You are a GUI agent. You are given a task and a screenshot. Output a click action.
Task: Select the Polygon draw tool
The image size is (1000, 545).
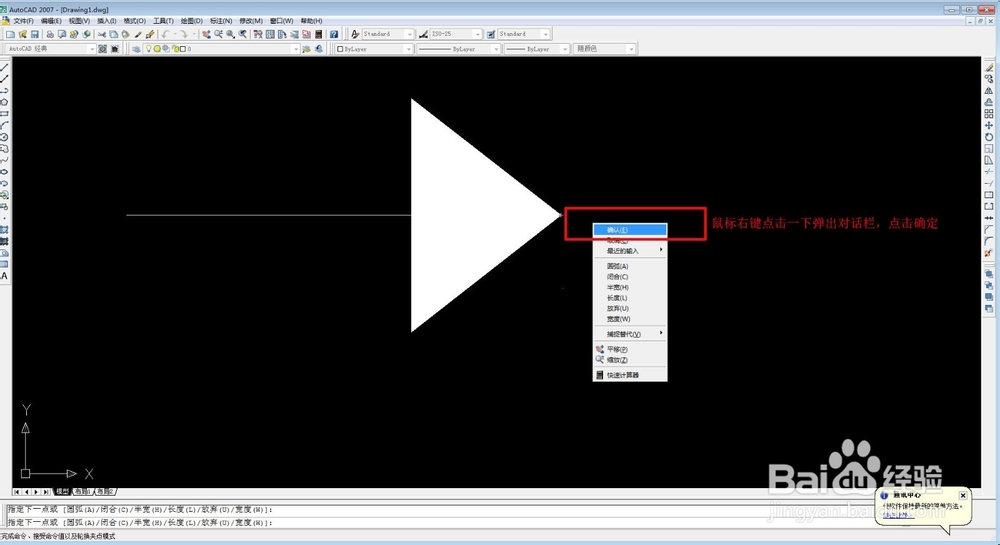click(4, 102)
